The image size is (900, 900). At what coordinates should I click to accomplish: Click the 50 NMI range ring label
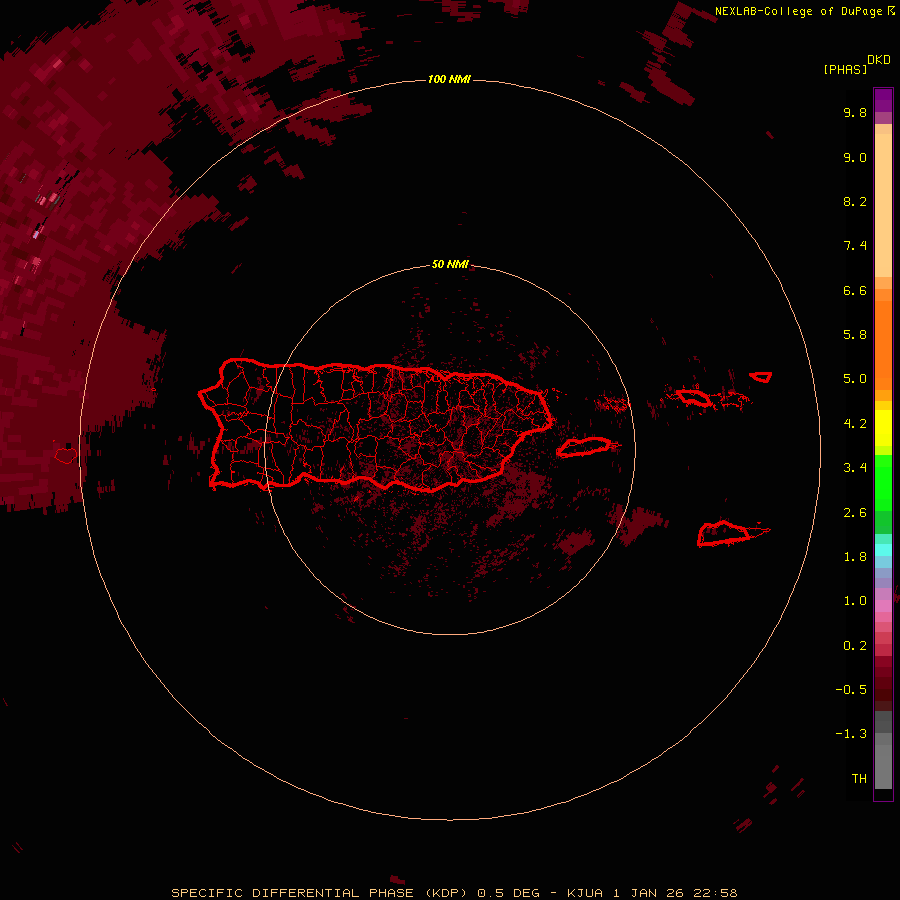(450, 264)
